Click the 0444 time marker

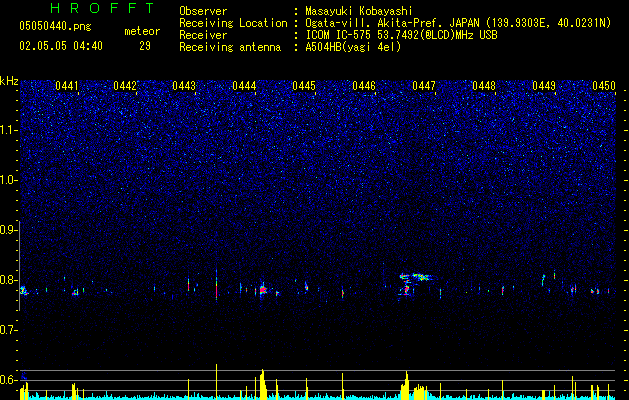244,86
